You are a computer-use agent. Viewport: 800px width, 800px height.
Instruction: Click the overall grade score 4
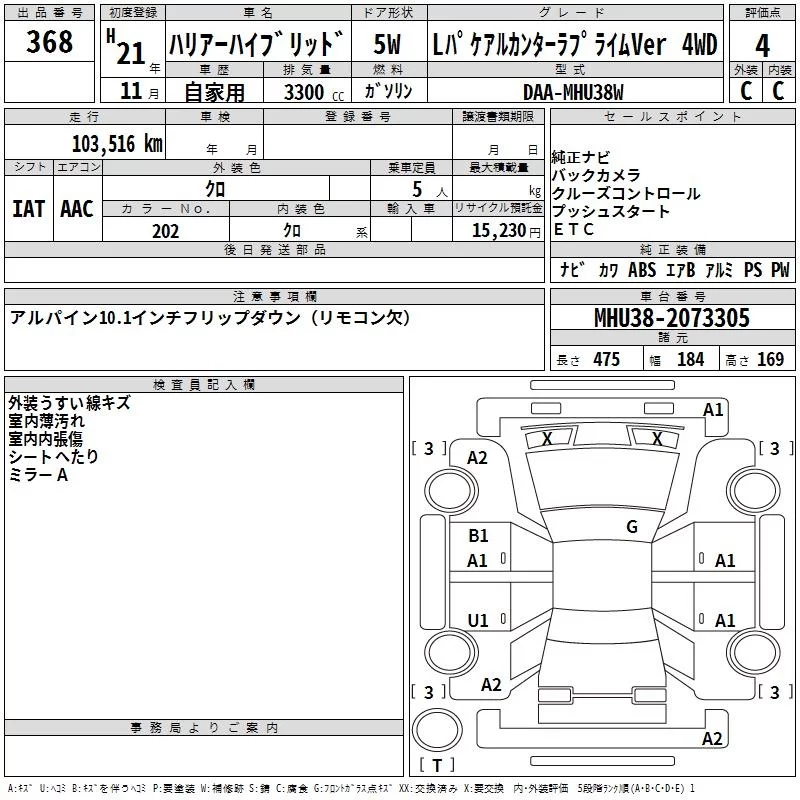(762, 45)
